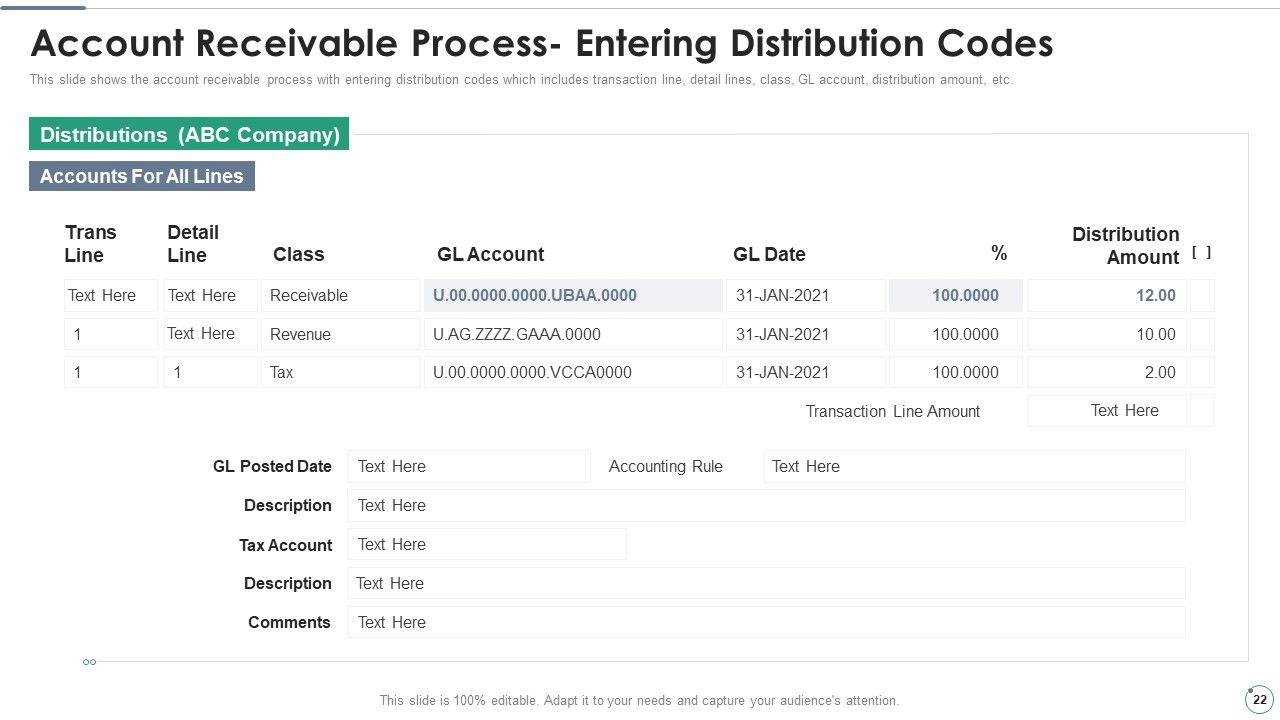Open the Distributions (ABC Company) tab
Viewport: 1280px width, 720px height.
point(189,134)
